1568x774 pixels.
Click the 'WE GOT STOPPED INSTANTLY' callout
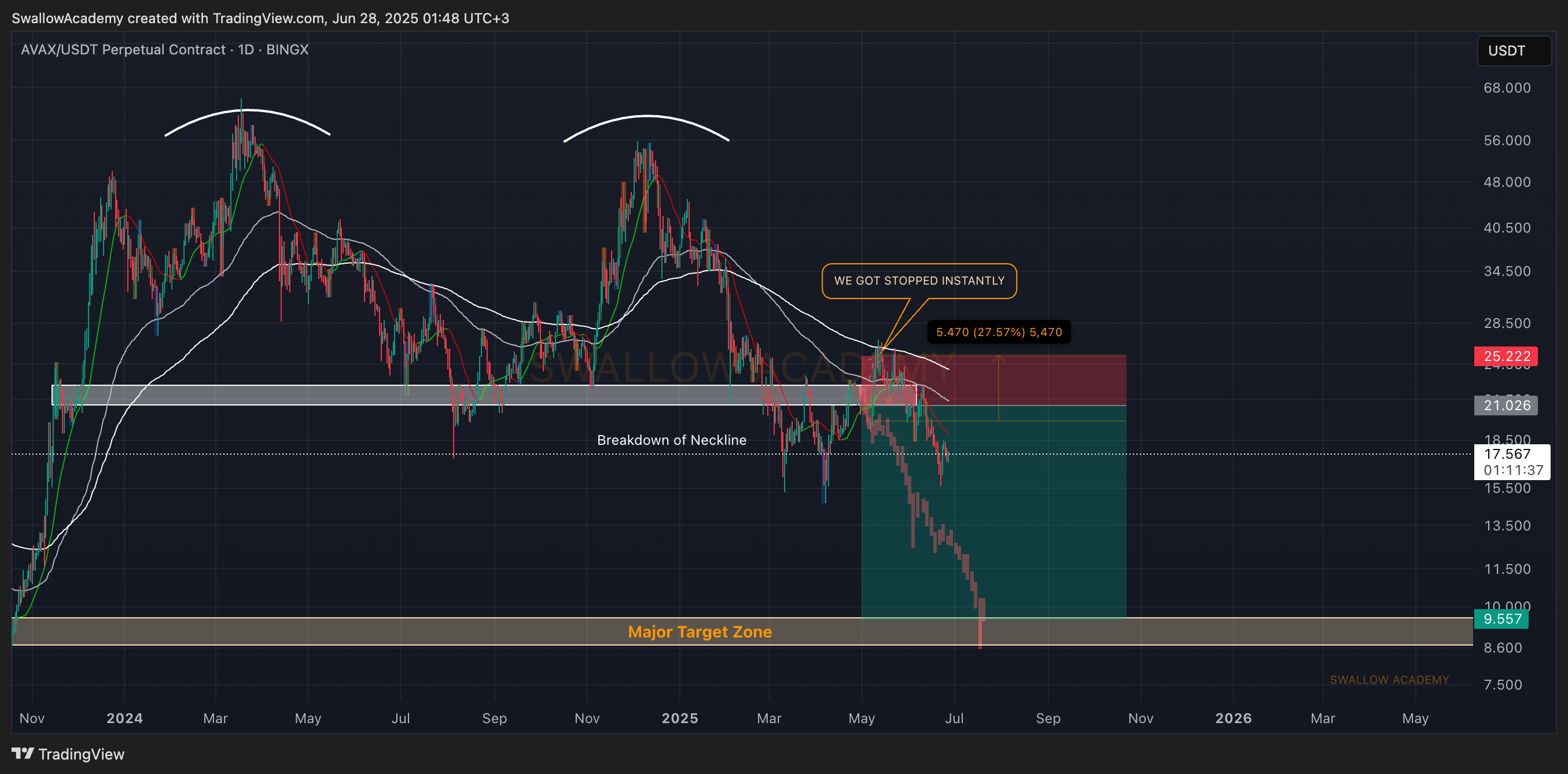click(919, 281)
